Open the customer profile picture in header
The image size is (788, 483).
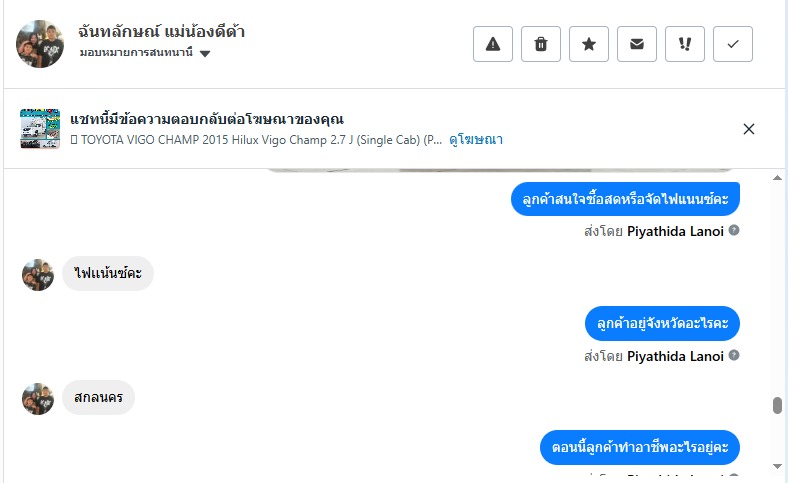[x=40, y=44]
